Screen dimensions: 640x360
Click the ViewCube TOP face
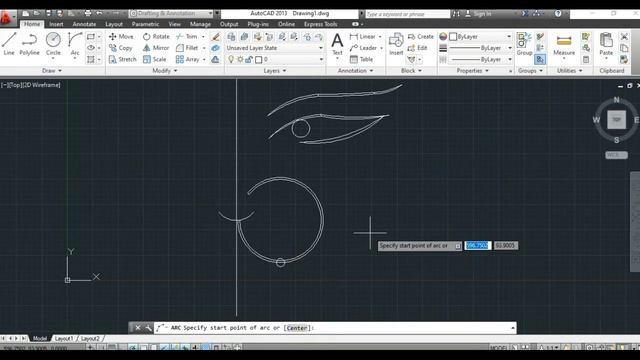click(x=616, y=120)
